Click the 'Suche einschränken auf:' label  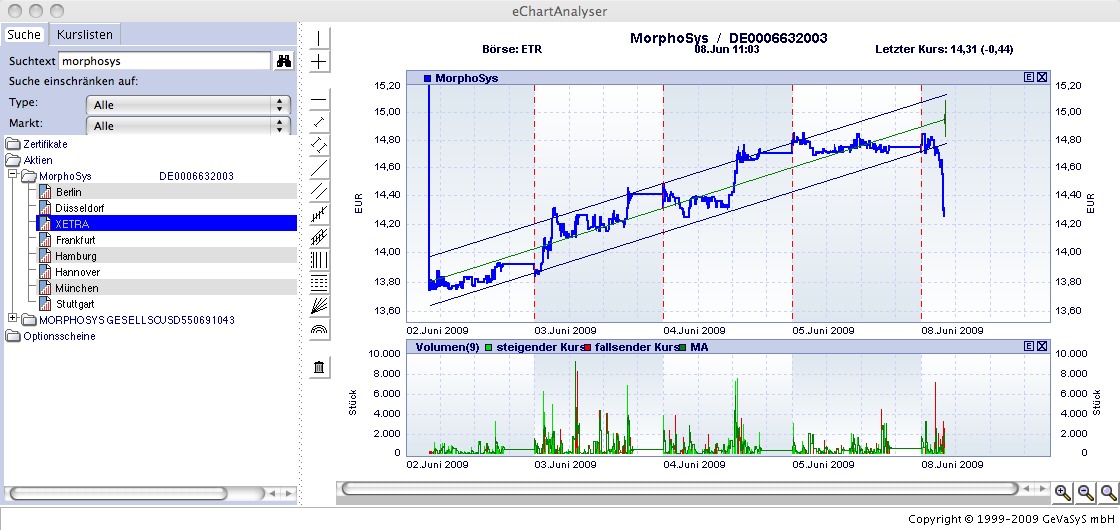74,81
